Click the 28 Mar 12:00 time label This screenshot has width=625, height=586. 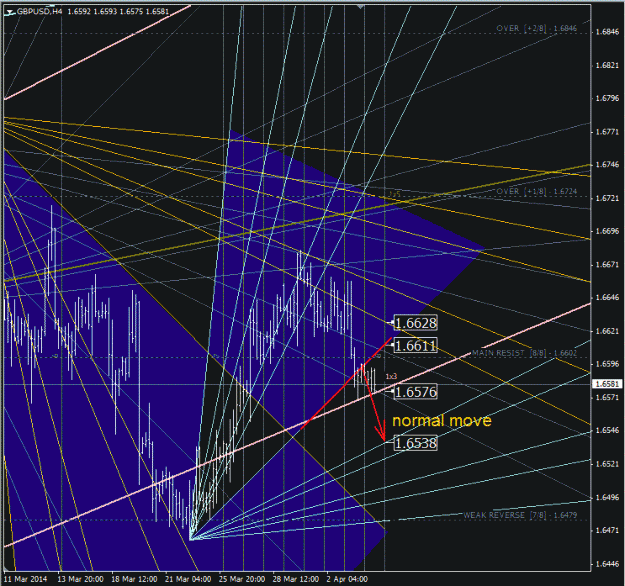[x=295, y=579]
